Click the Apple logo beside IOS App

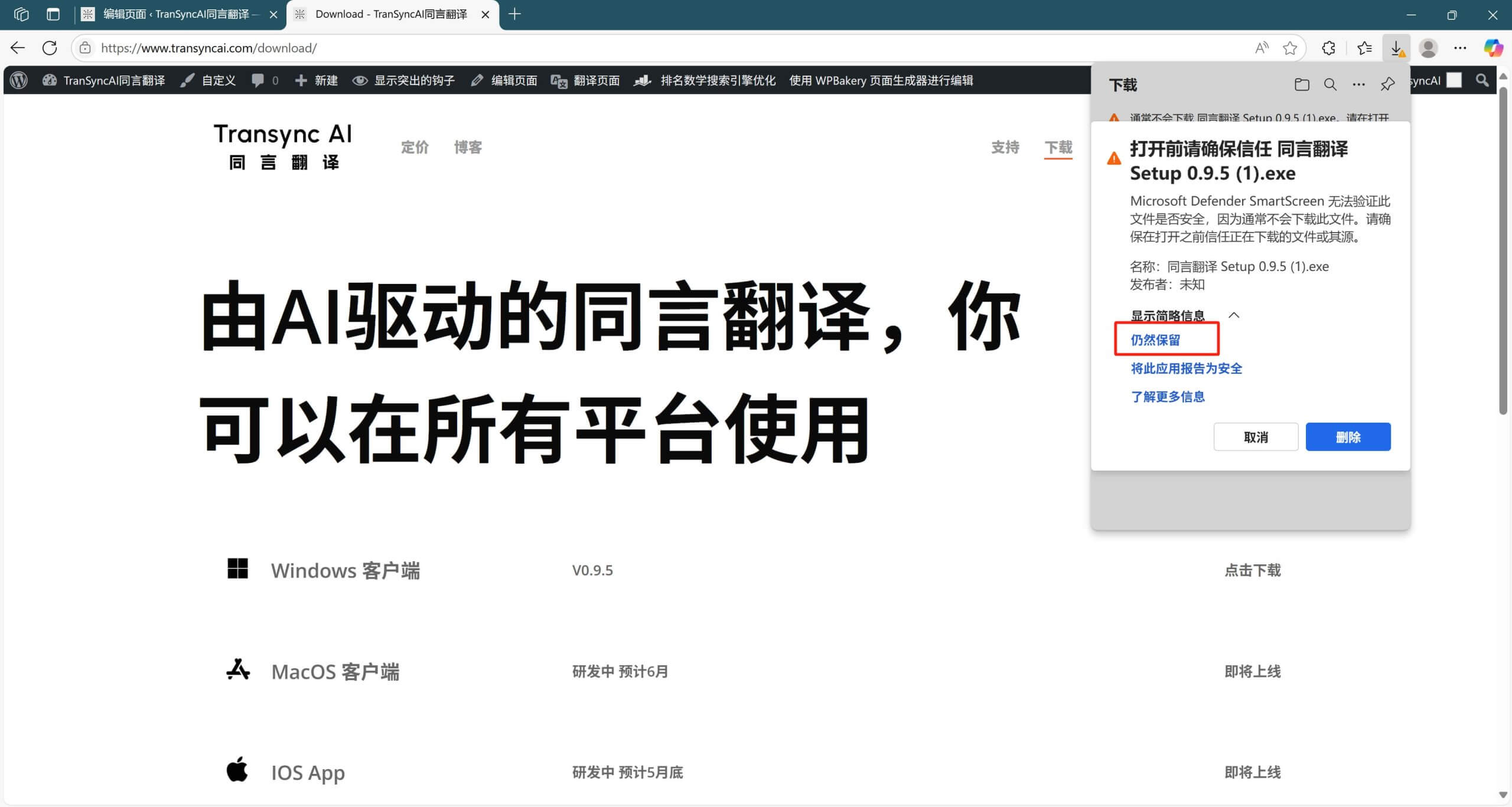(237, 769)
